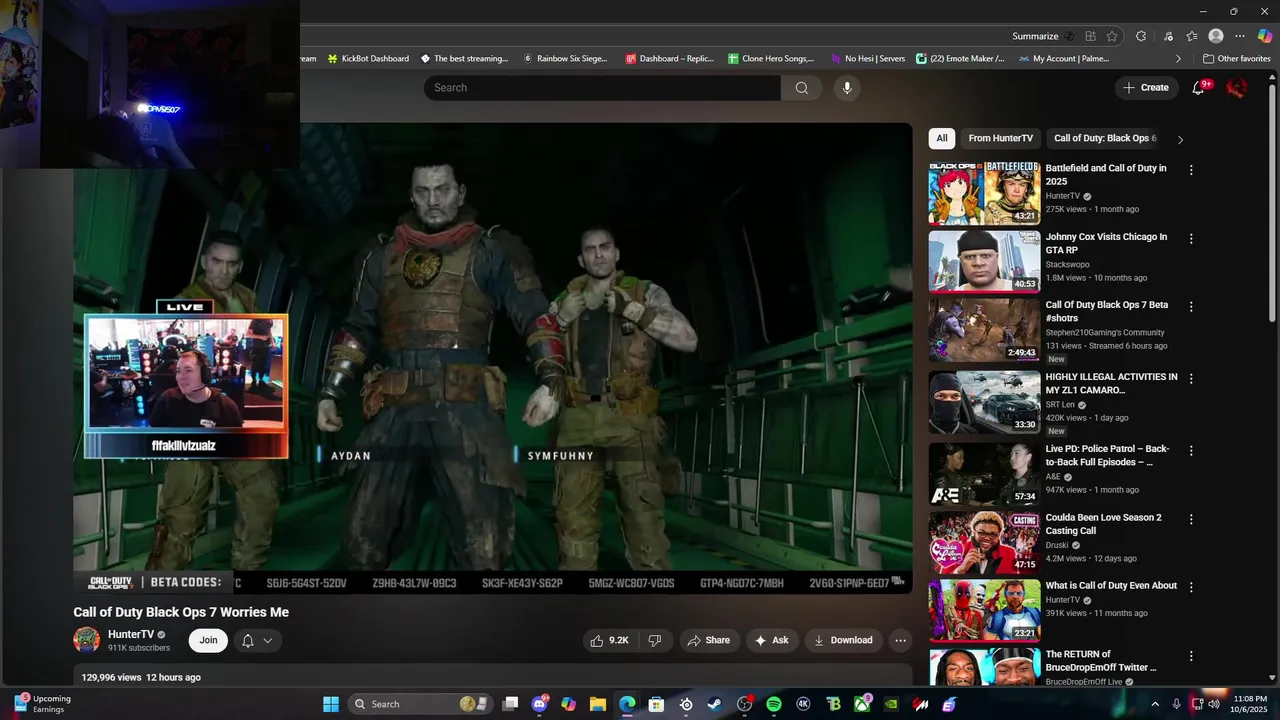Select the All filter chip
The width and height of the screenshot is (1280, 720).
click(942, 139)
